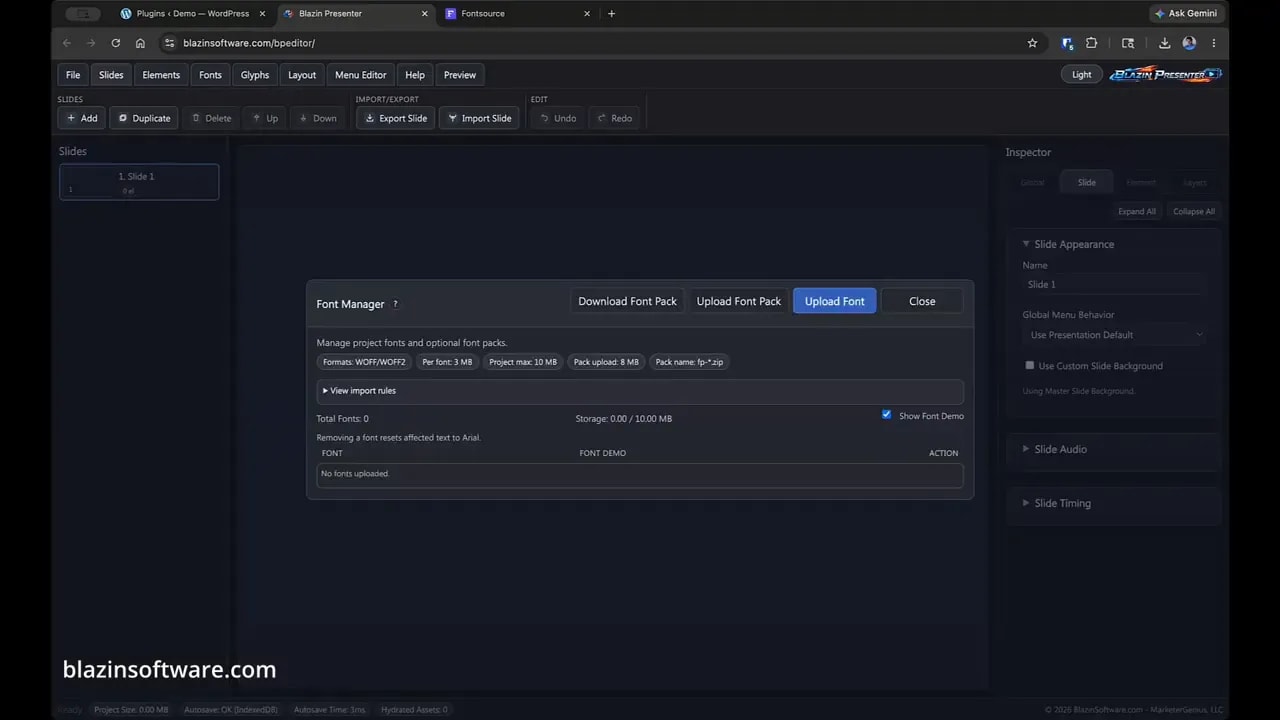The width and height of the screenshot is (1280, 720).
Task: Switch to the Global inspector tab
Action: click(1032, 182)
